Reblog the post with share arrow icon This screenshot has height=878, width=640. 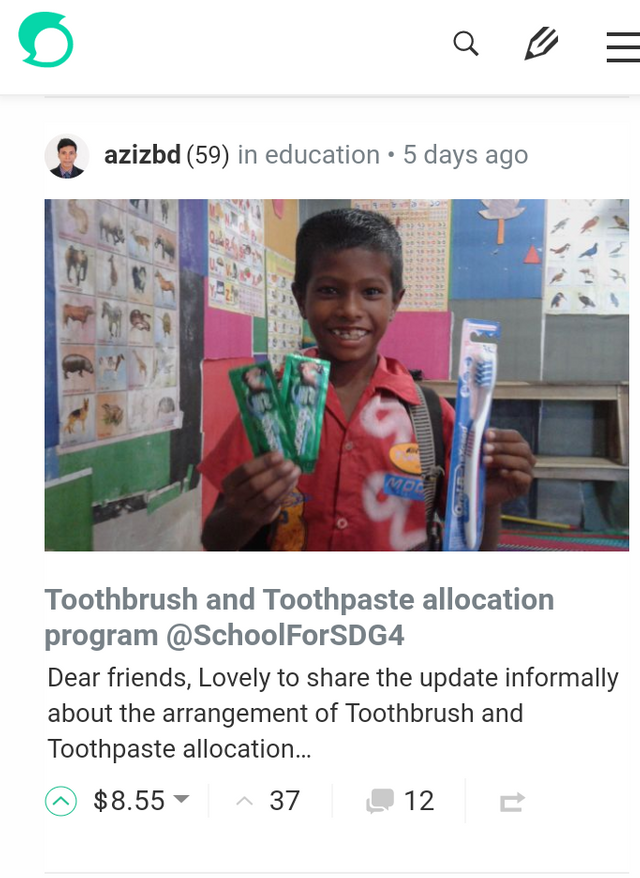click(512, 802)
